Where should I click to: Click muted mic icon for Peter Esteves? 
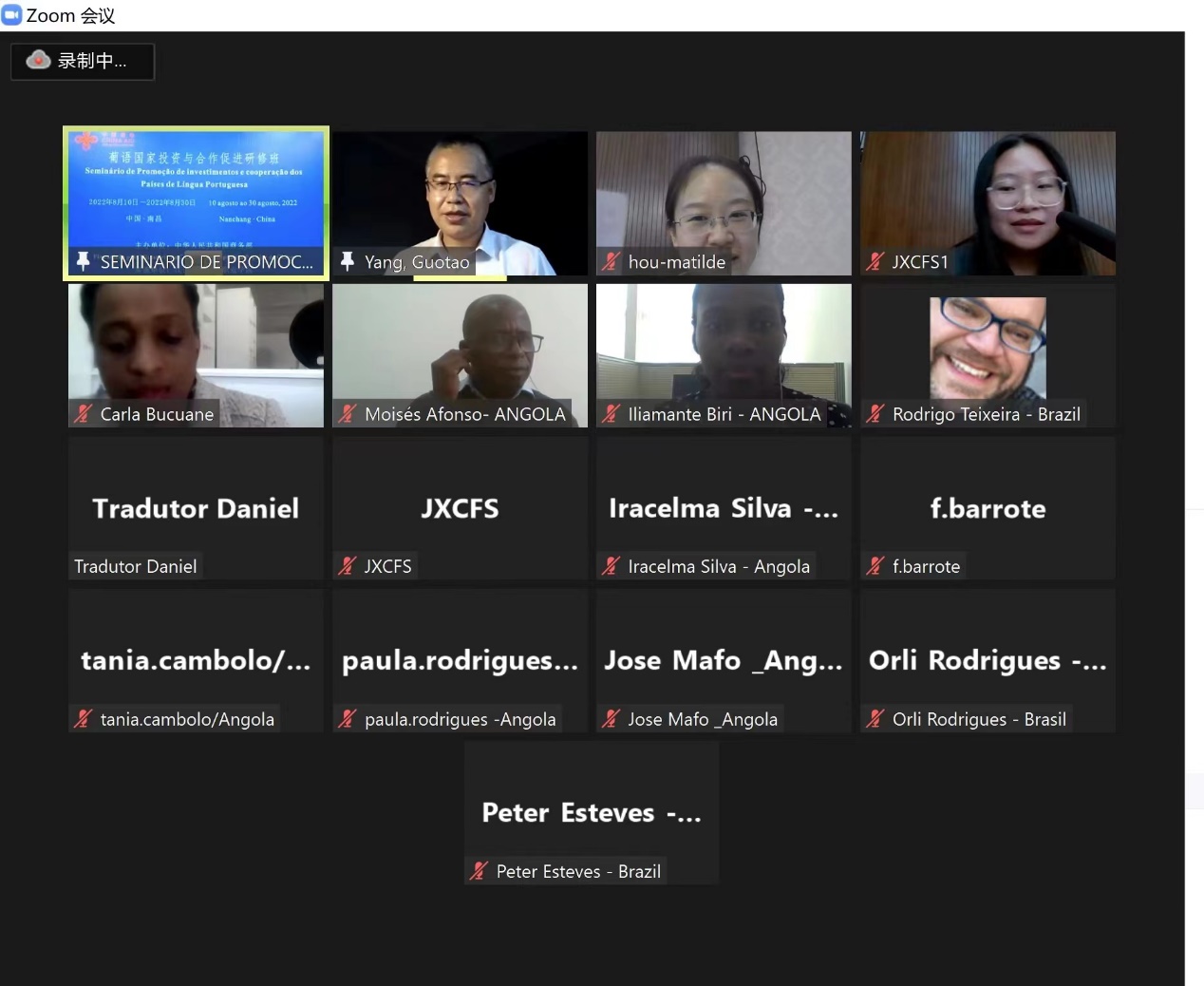480,870
